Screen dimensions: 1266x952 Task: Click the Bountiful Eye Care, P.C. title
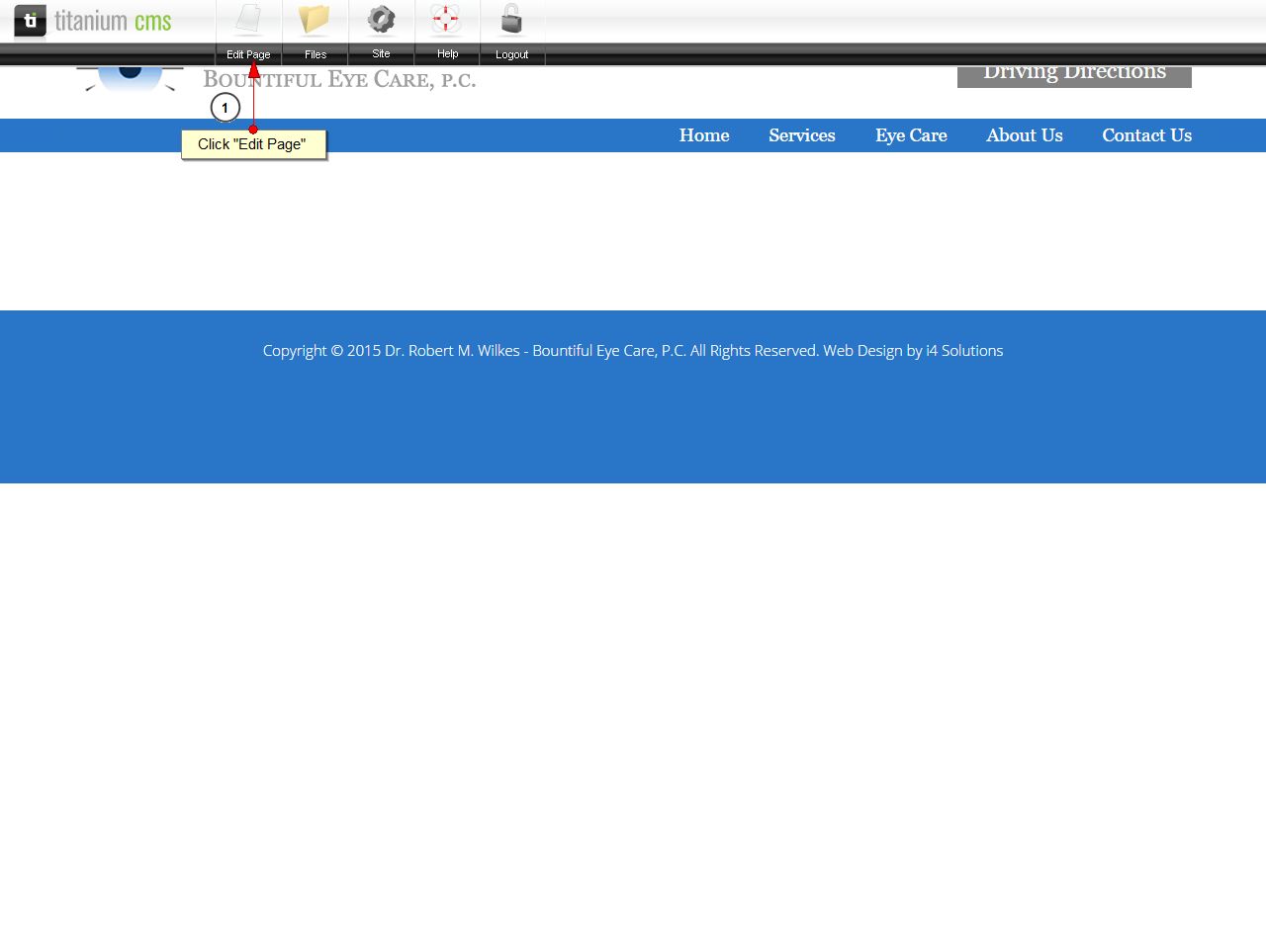(339, 80)
